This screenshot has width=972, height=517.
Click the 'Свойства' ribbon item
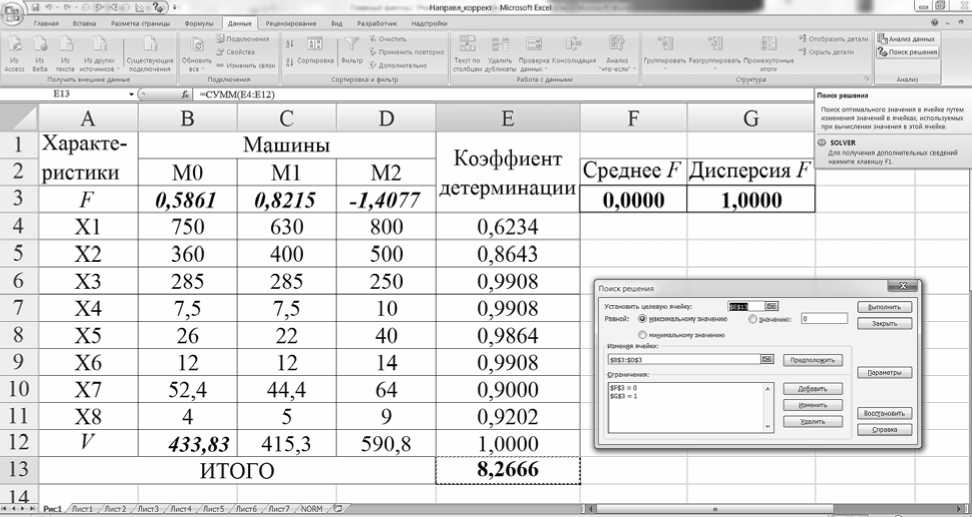point(236,51)
